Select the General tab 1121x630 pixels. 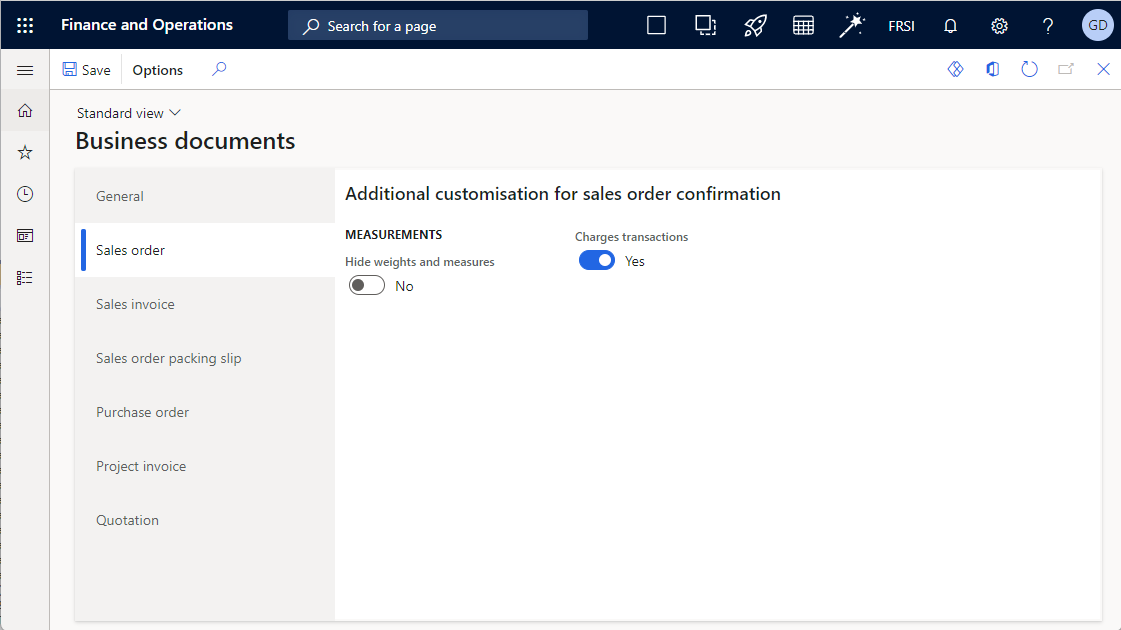[x=205, y=196]
